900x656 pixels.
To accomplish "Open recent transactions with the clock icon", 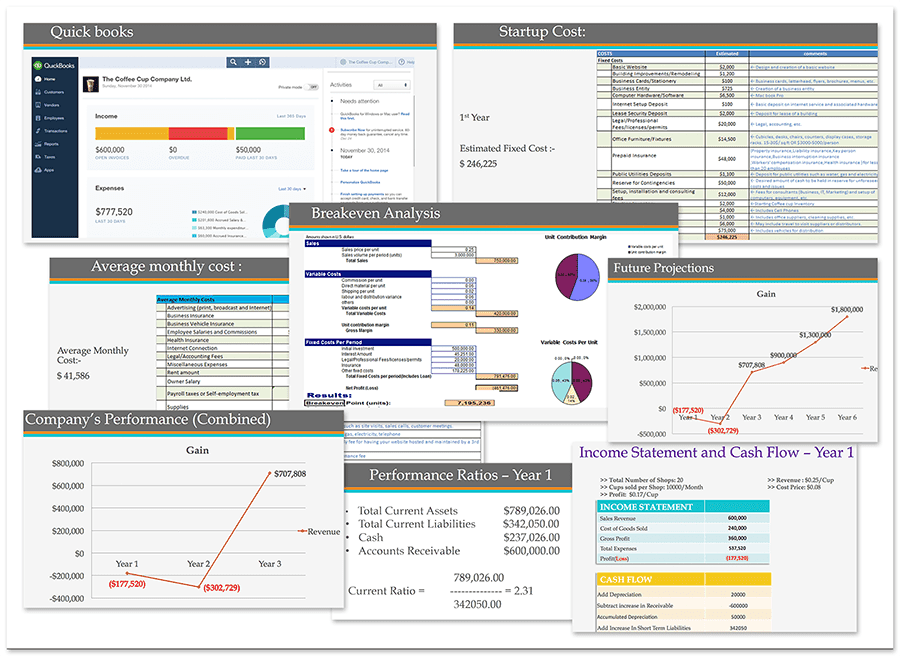I will tap(262, 61).
